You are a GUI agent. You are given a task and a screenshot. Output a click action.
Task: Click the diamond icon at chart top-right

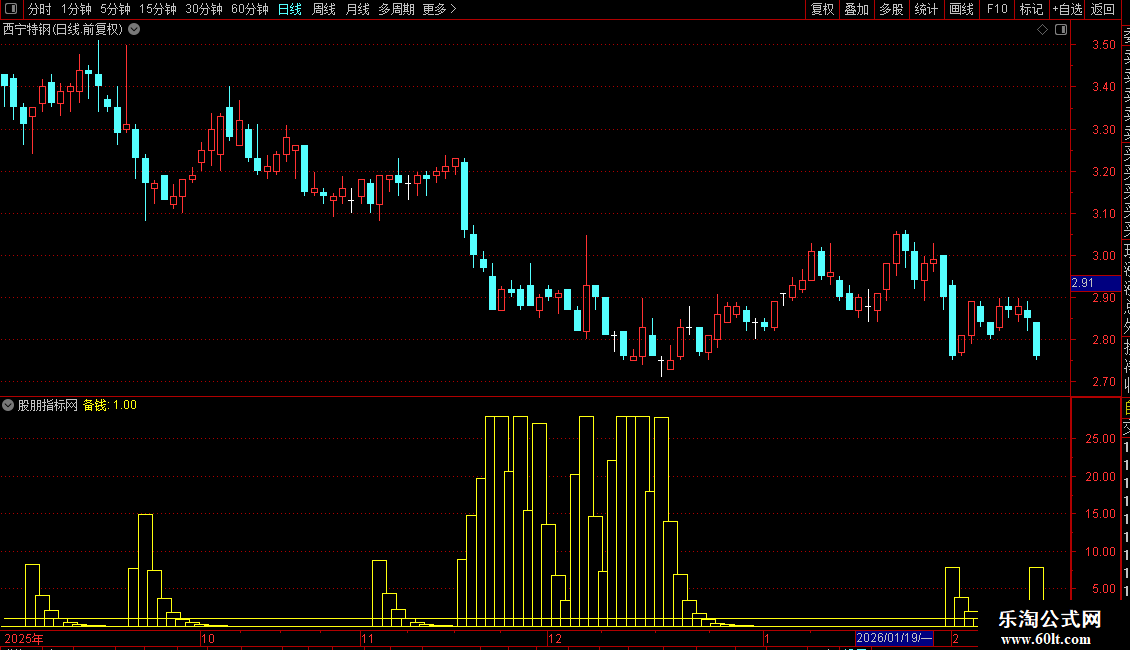pyautogui.click(x=1042, y=30)
